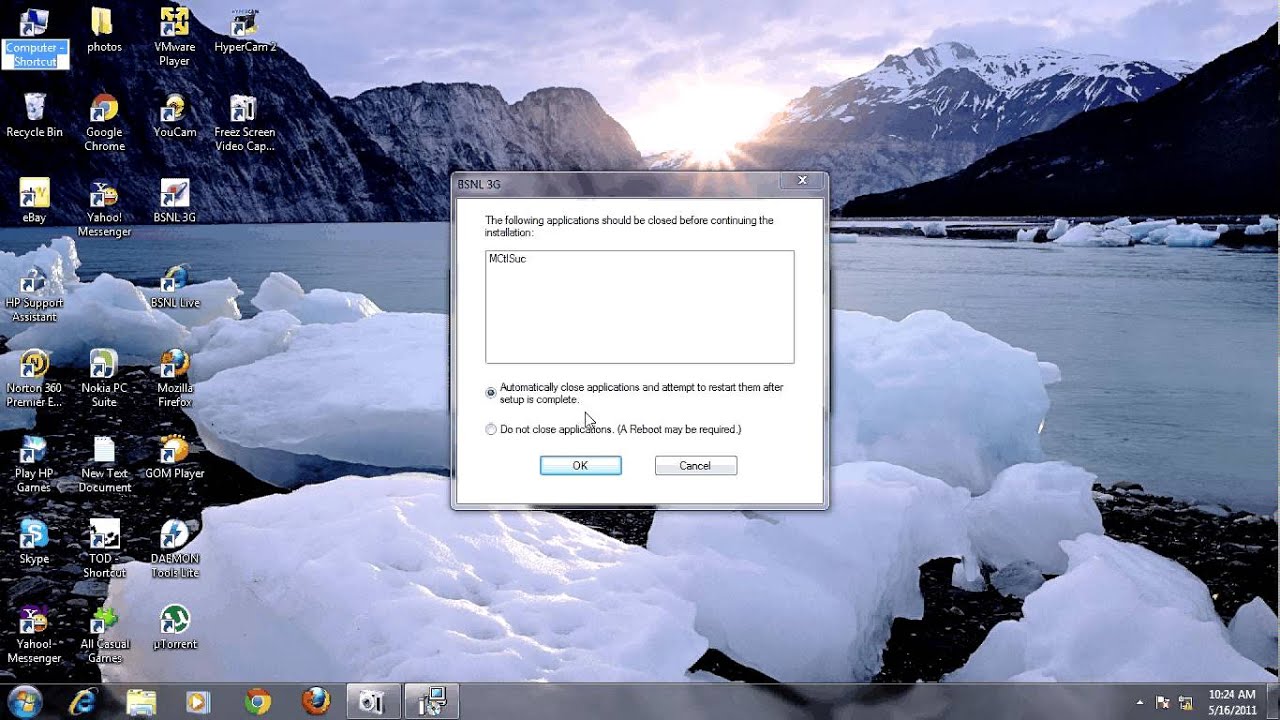
Task: Open eBay desktop shortcut
Action: (34, 201)
